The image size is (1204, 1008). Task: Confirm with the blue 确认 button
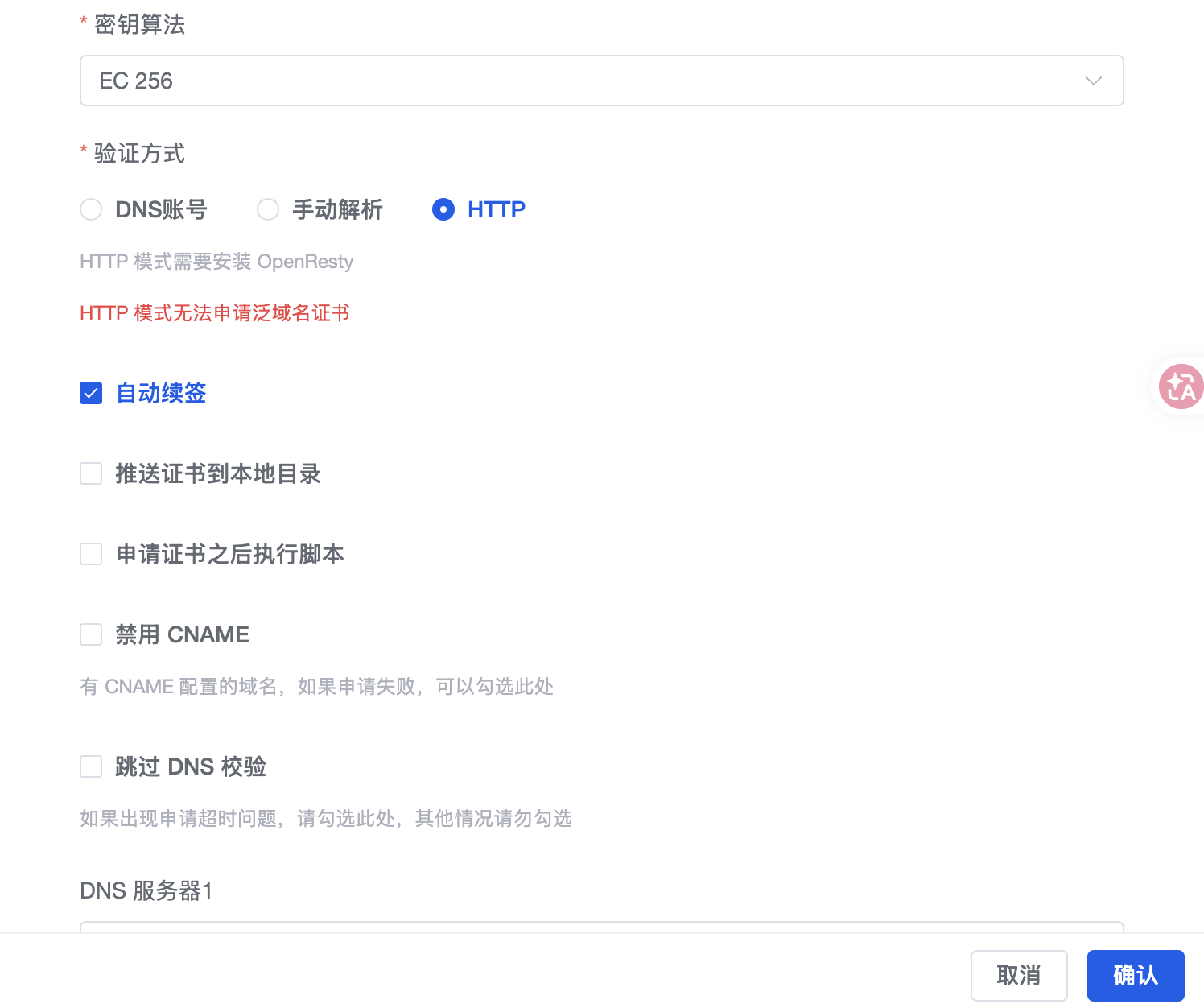click(x=1136, y=975)
